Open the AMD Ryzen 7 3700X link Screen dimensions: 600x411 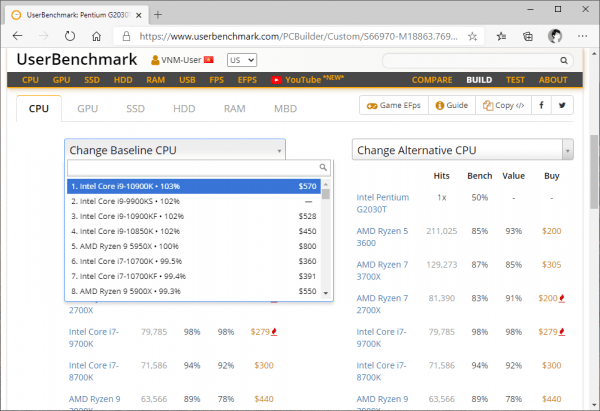(x=382, y=271)
